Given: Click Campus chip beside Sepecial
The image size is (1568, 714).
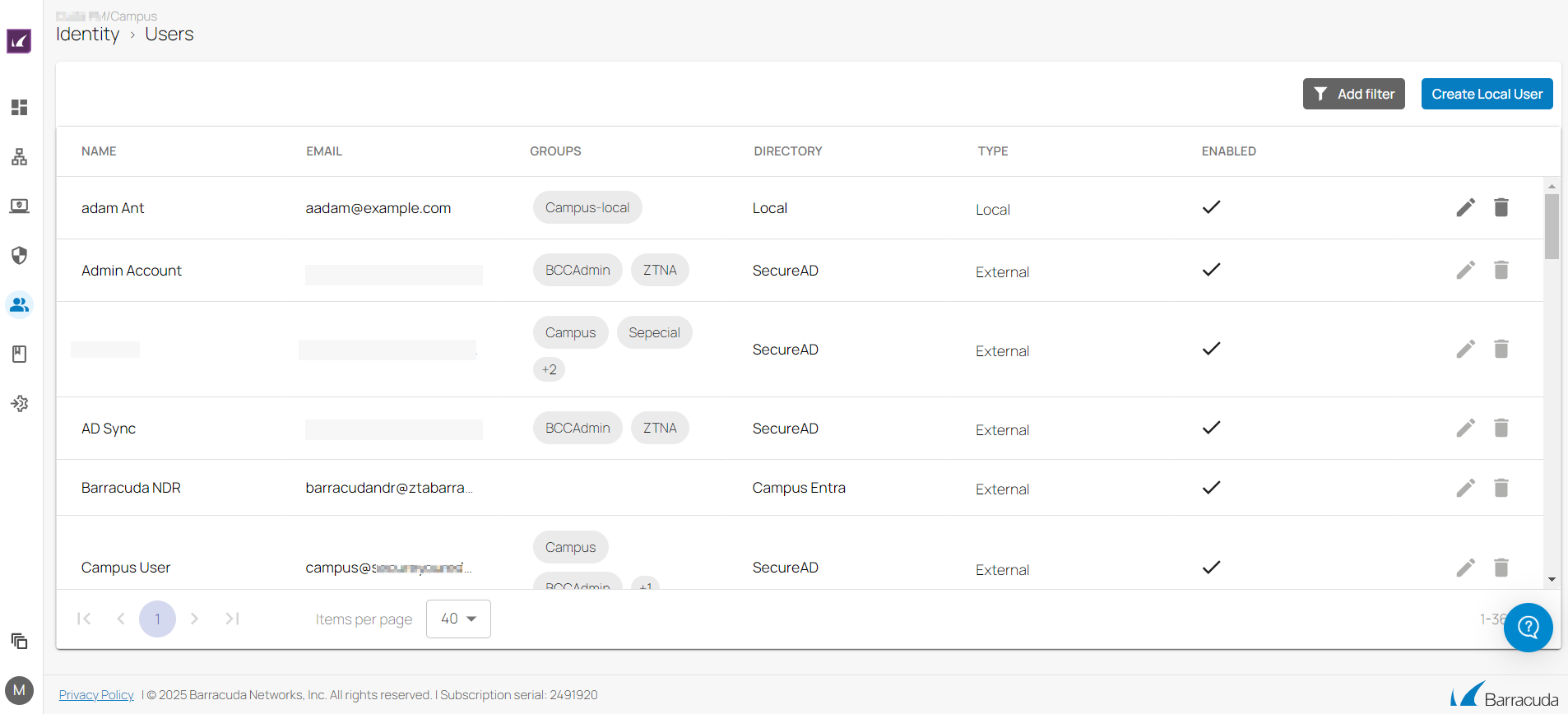Looking at the screenshot, I should point(570,332).
